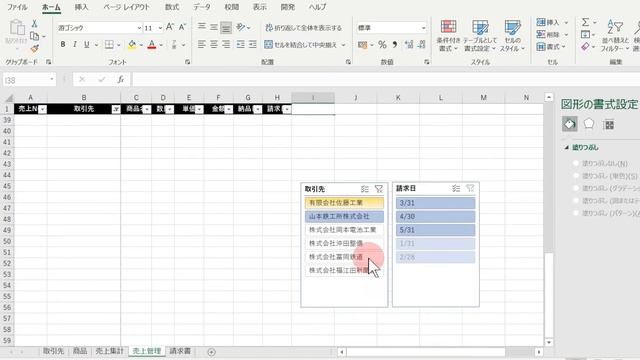Switch to 請求書 sheet tab
Image resolution: width=640 pixels, height=360 pixels.
coord(180,351)
